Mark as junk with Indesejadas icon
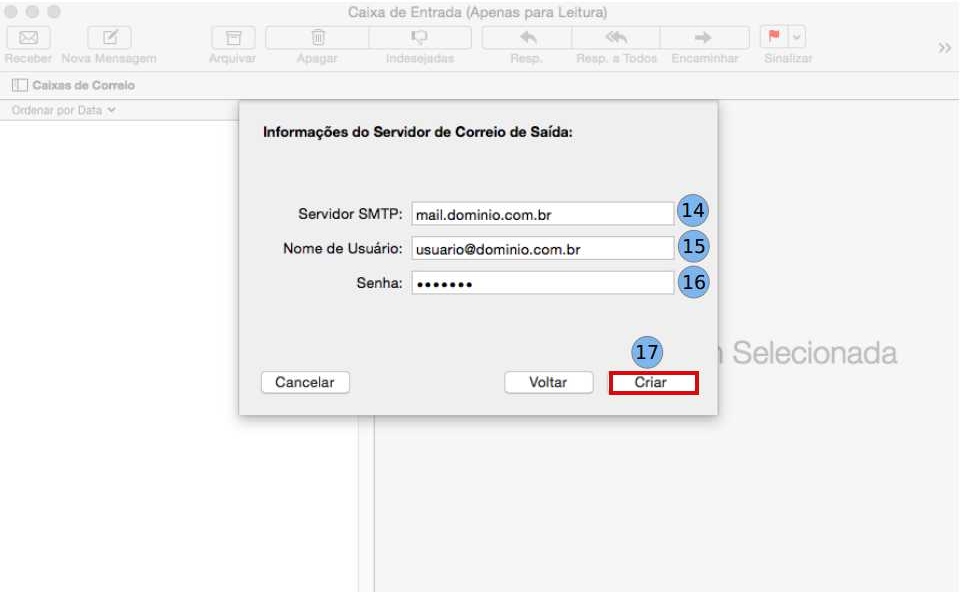This screenshot has width=960, height=592. [x=420, y=38]
